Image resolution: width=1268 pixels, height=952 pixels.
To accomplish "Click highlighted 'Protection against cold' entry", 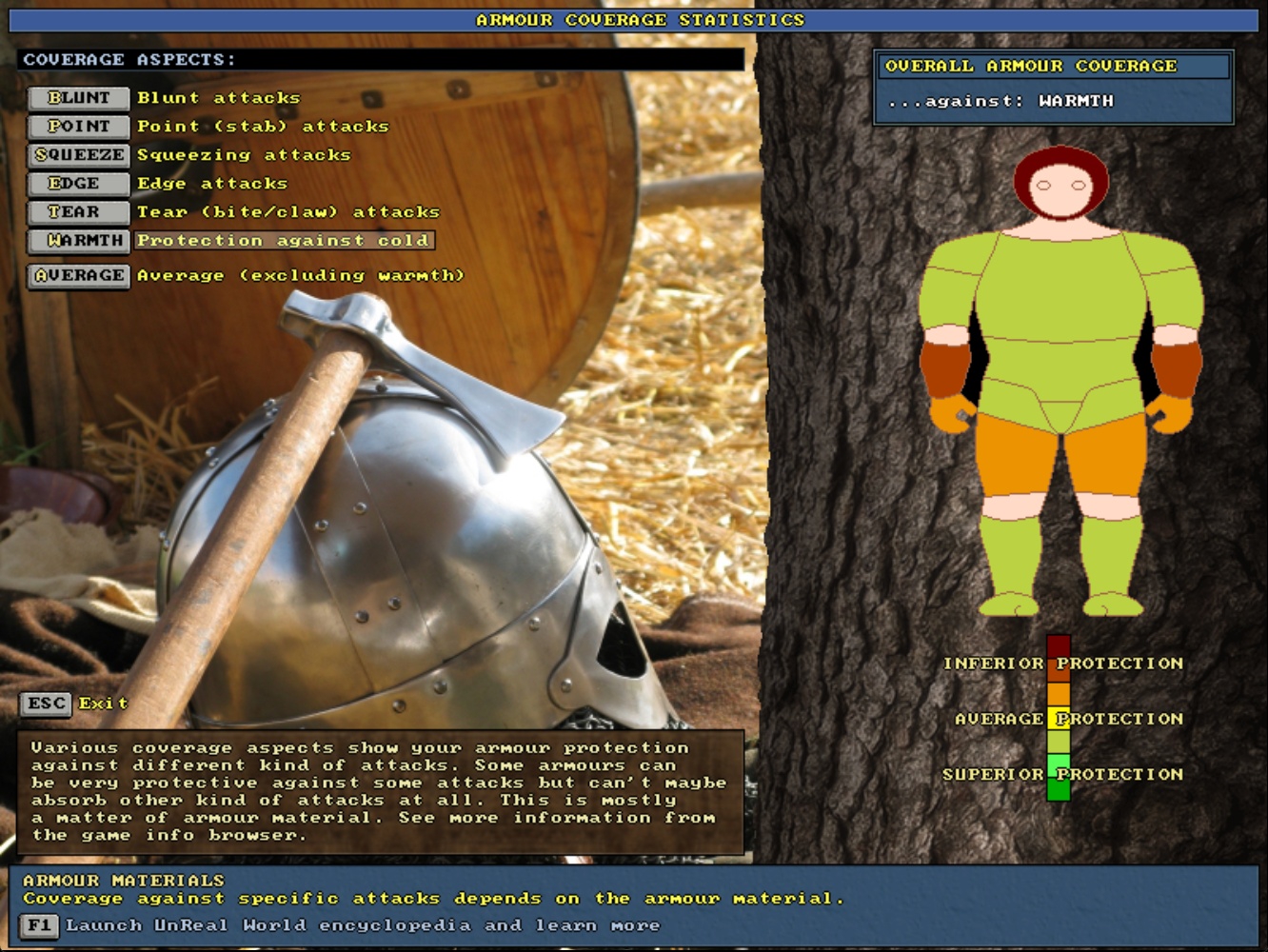I will pyautogui.click(x=285, y=241).
